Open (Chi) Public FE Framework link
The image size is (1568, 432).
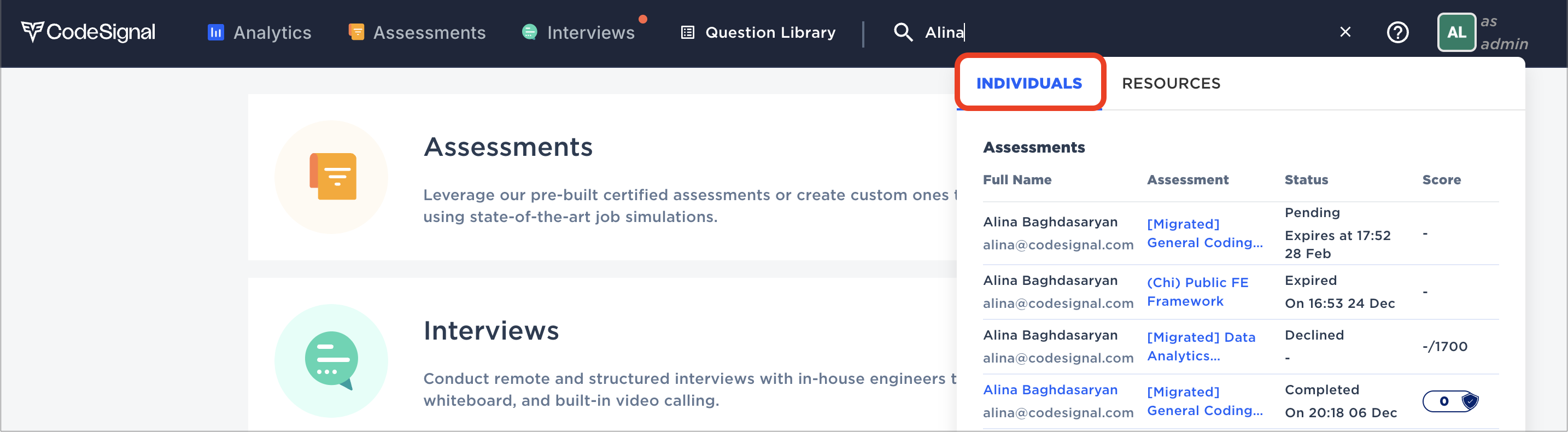(x=1197, y=291)
